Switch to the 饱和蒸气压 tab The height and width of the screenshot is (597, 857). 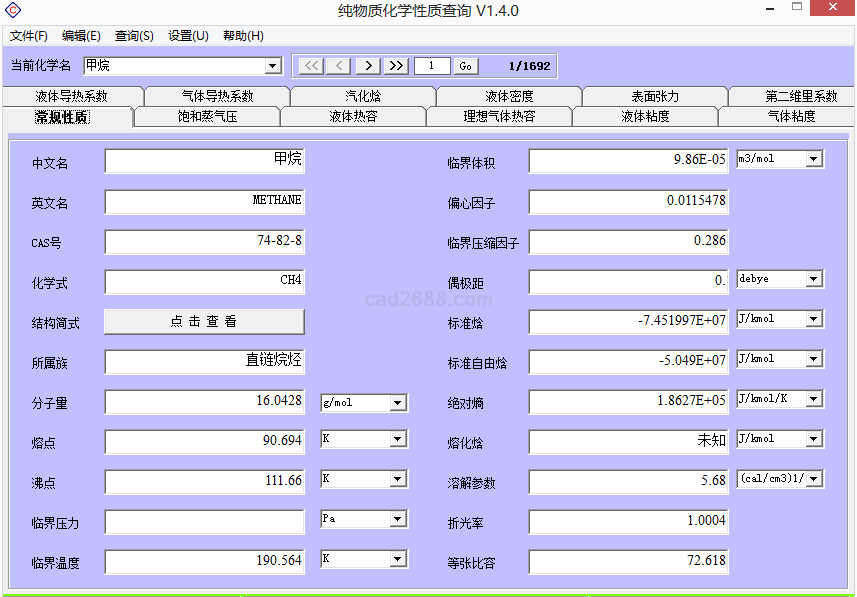point(207,117)
